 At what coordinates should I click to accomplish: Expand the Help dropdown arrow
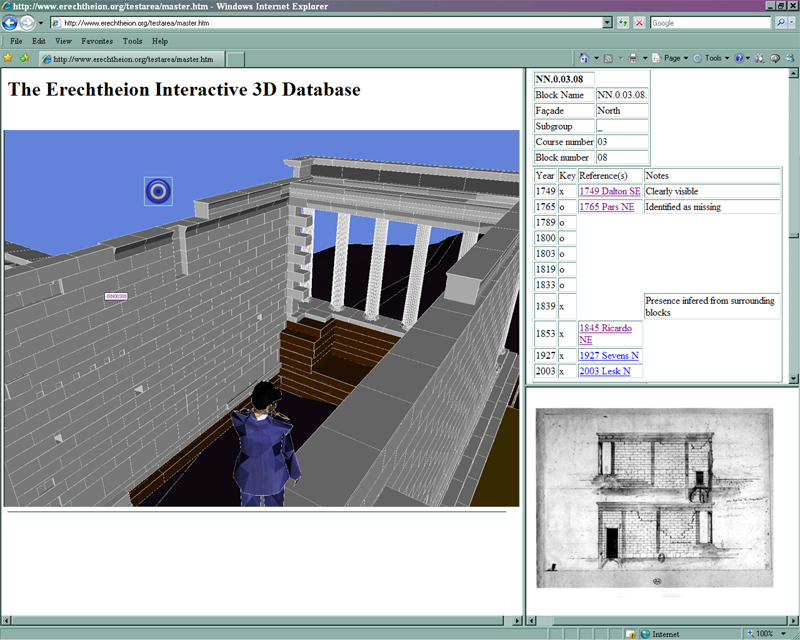coord(748,58)
